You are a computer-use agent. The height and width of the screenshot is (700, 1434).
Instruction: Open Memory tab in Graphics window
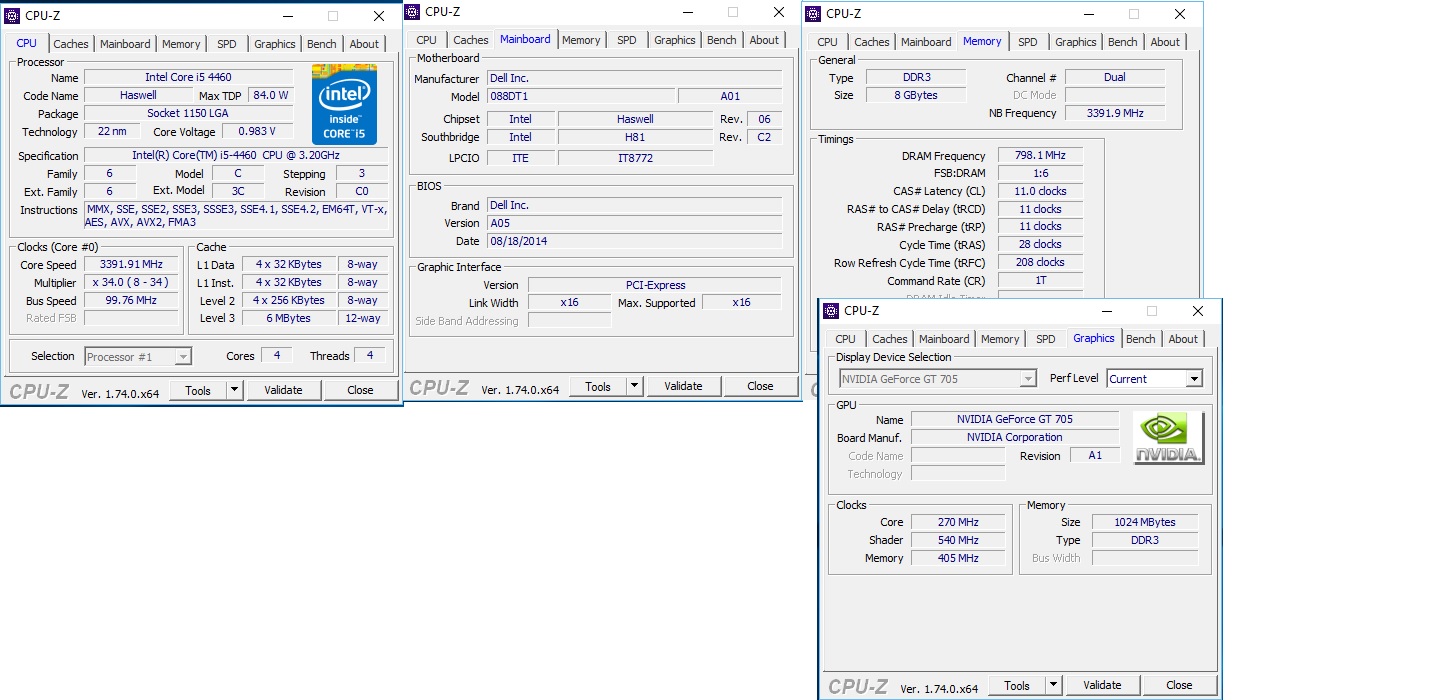1000,339
